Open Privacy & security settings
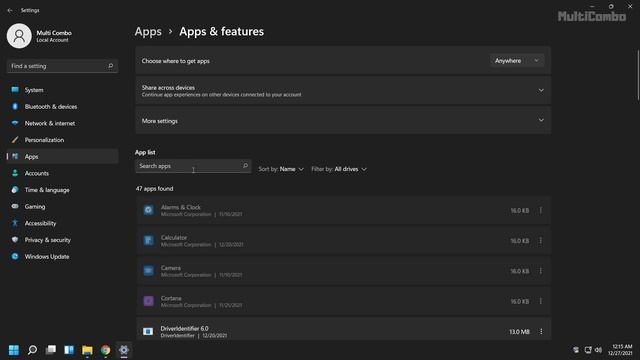The height and width of the screenshot is (360, 640). coord(62,240)
